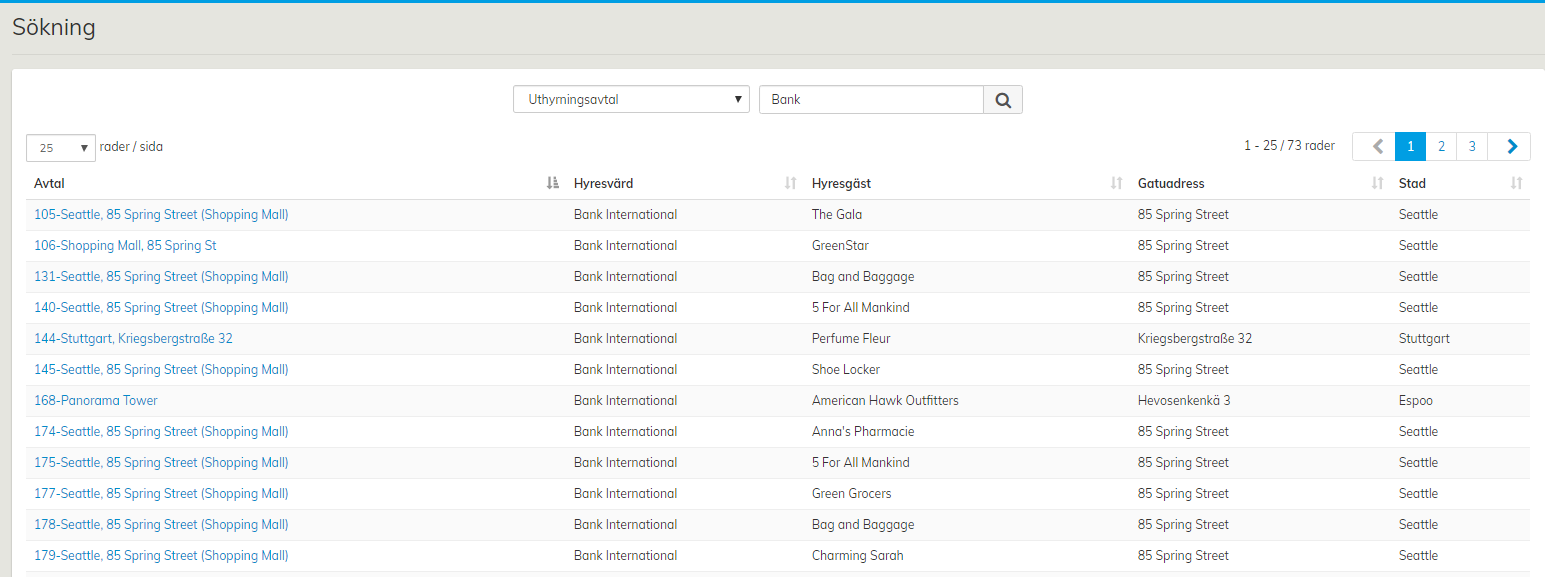Sort the Hyresgäst column using its arrows

pos(1116,183)
